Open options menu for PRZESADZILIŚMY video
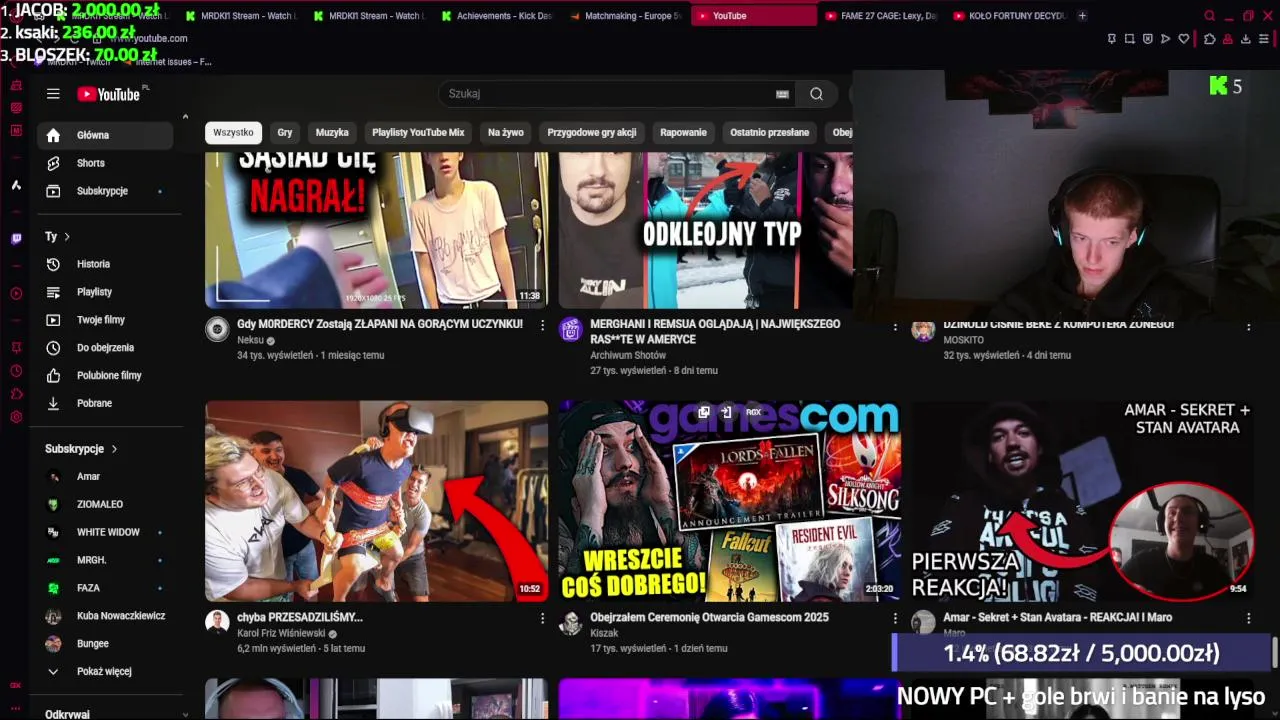 (542, 619)
